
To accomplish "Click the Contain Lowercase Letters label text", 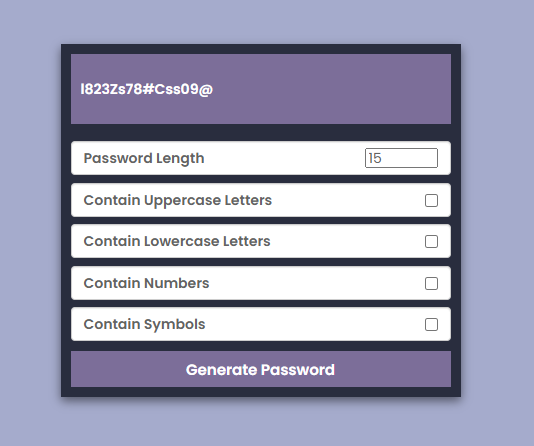I will [x=177, y=241].
